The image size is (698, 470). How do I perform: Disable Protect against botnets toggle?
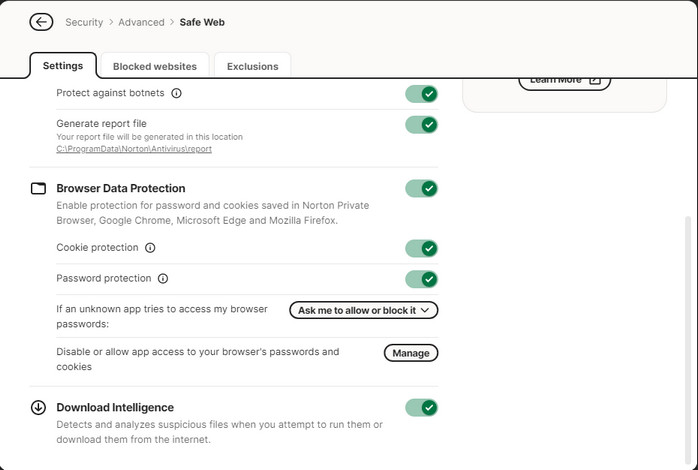coord(422,94)
